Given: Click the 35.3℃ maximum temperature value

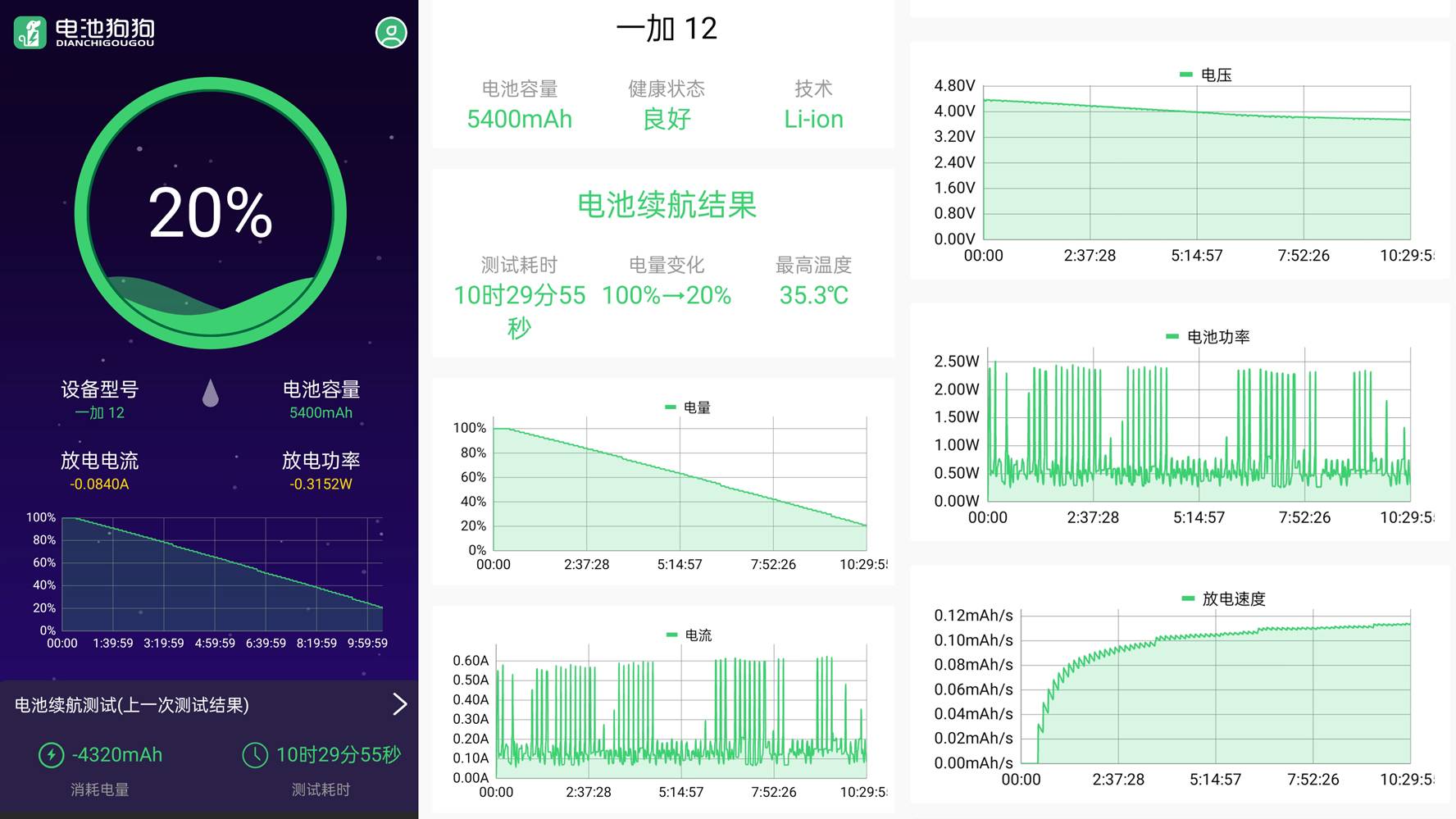Looking at the screenshot, I should (813, 295).
